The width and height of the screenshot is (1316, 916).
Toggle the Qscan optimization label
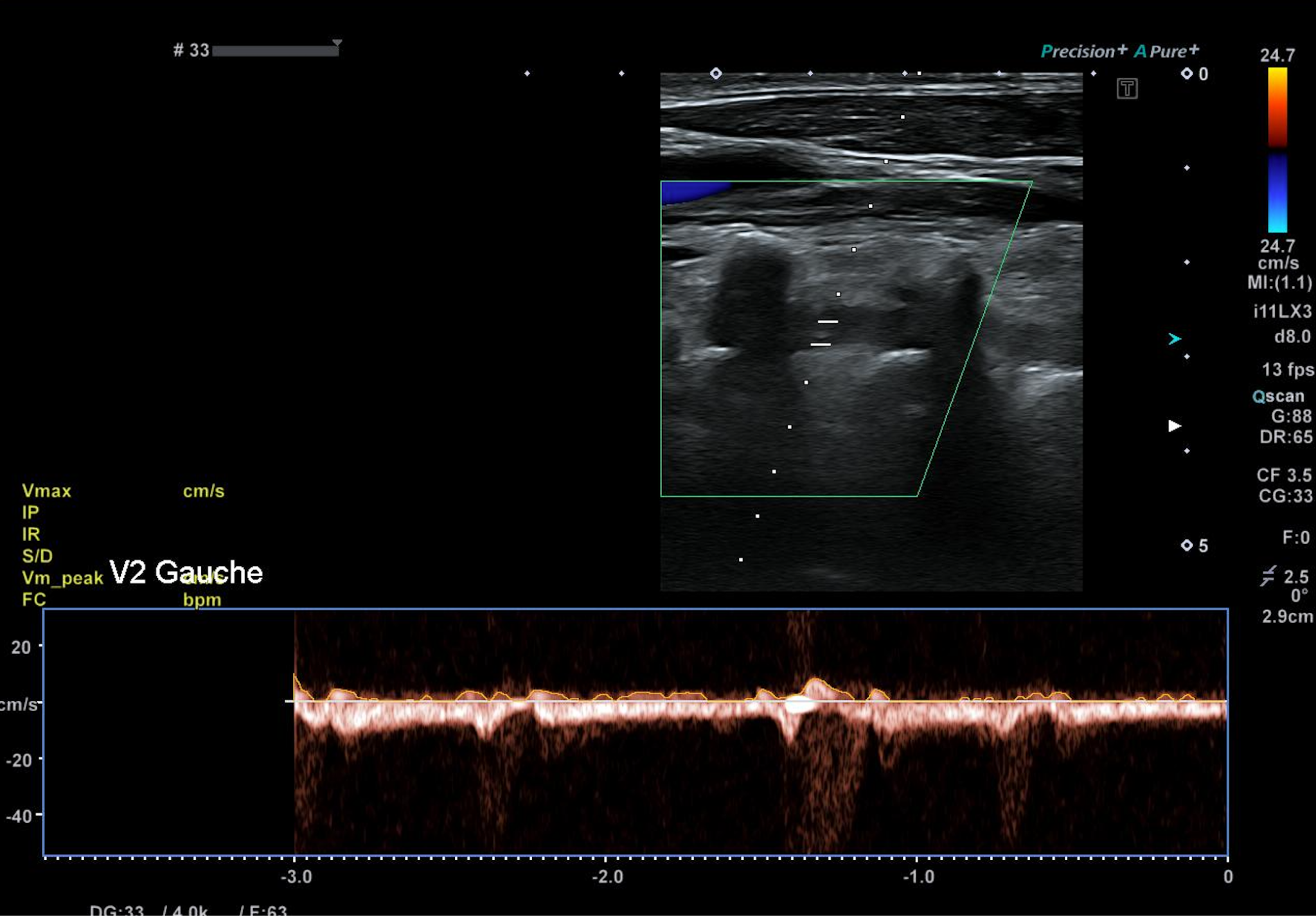click(1278, 396)
